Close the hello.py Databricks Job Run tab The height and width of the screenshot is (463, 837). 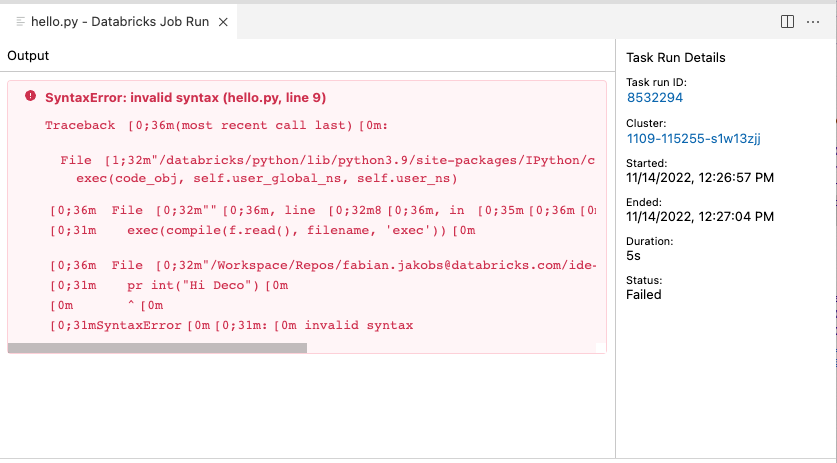223,22
